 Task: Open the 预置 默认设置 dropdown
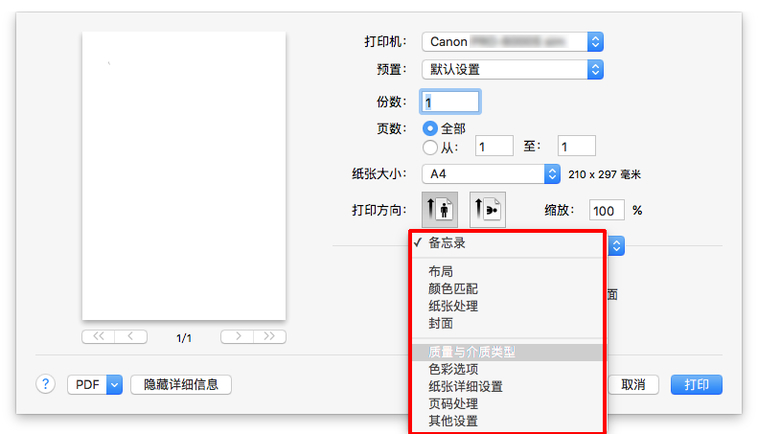595,70
